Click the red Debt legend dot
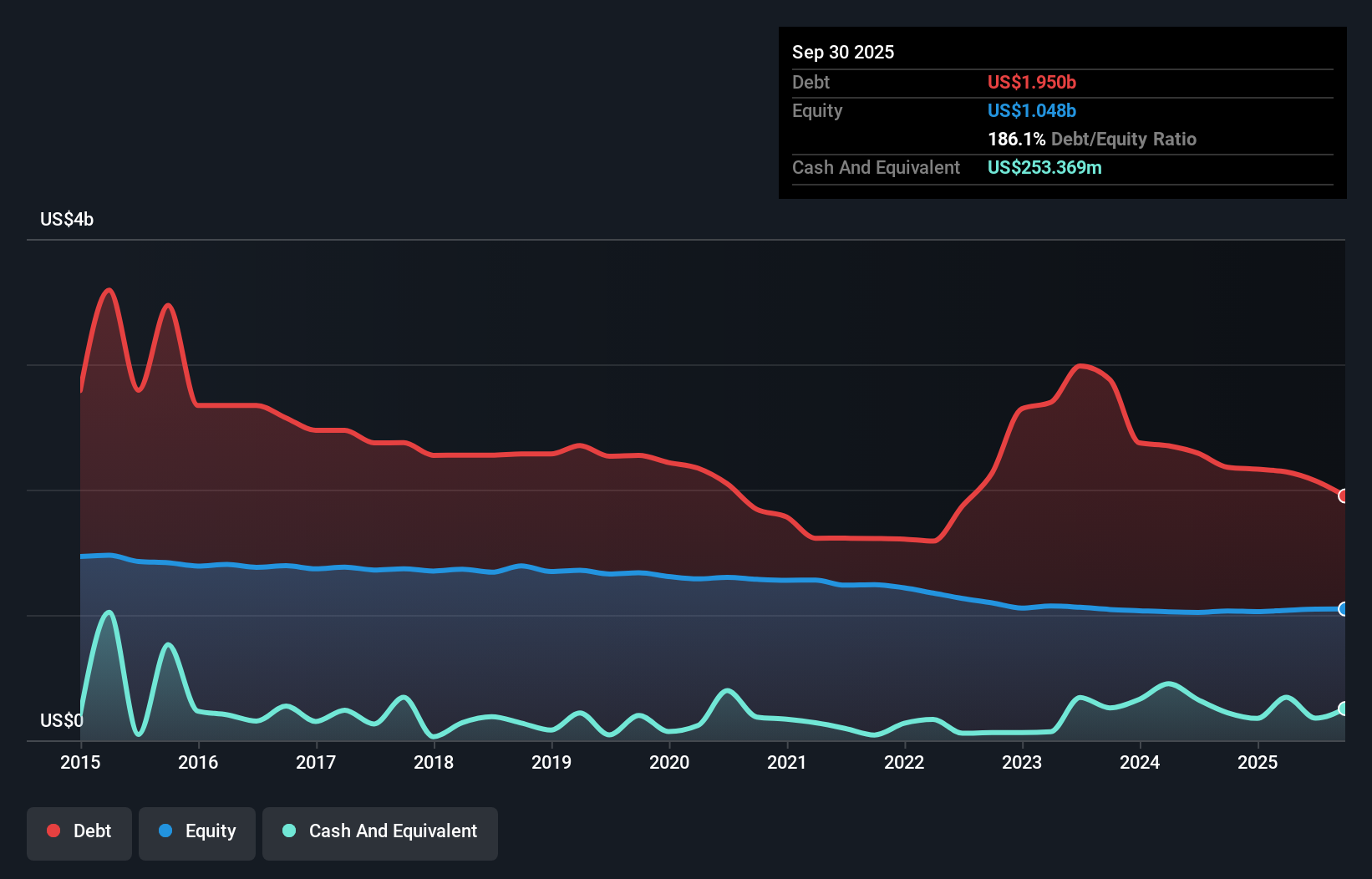Image resolution: width=1372 pixels, height=879 pixels. pyautogui.click(x=52, y=831)
